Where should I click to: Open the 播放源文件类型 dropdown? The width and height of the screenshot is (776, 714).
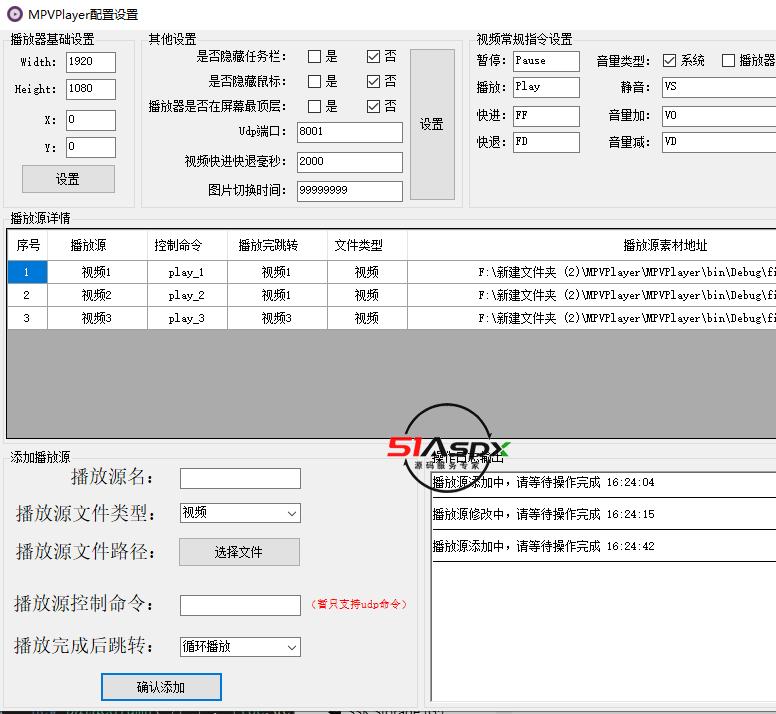coord(240,513)
